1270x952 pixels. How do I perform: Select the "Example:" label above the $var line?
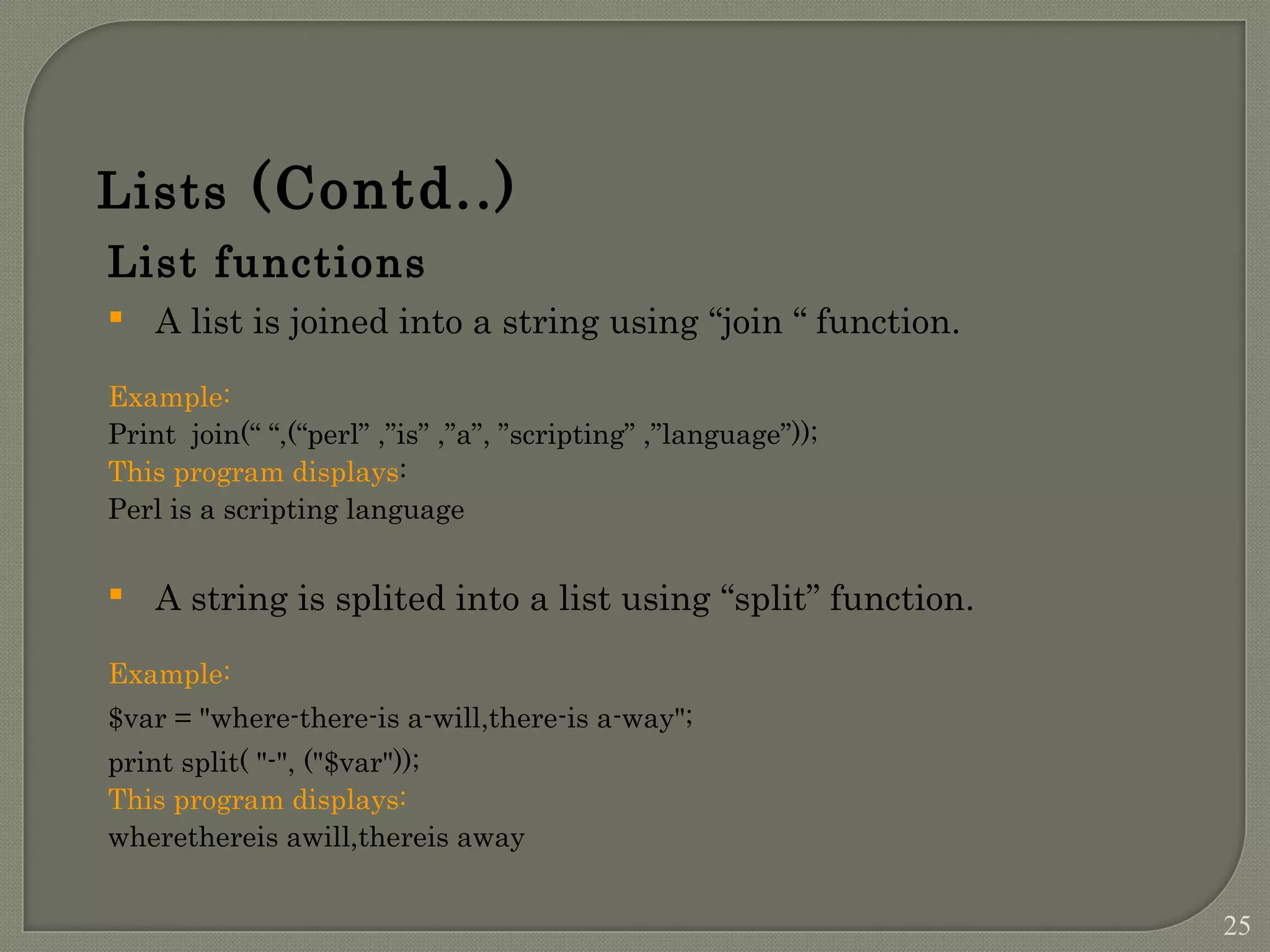(x=169, y=674)
